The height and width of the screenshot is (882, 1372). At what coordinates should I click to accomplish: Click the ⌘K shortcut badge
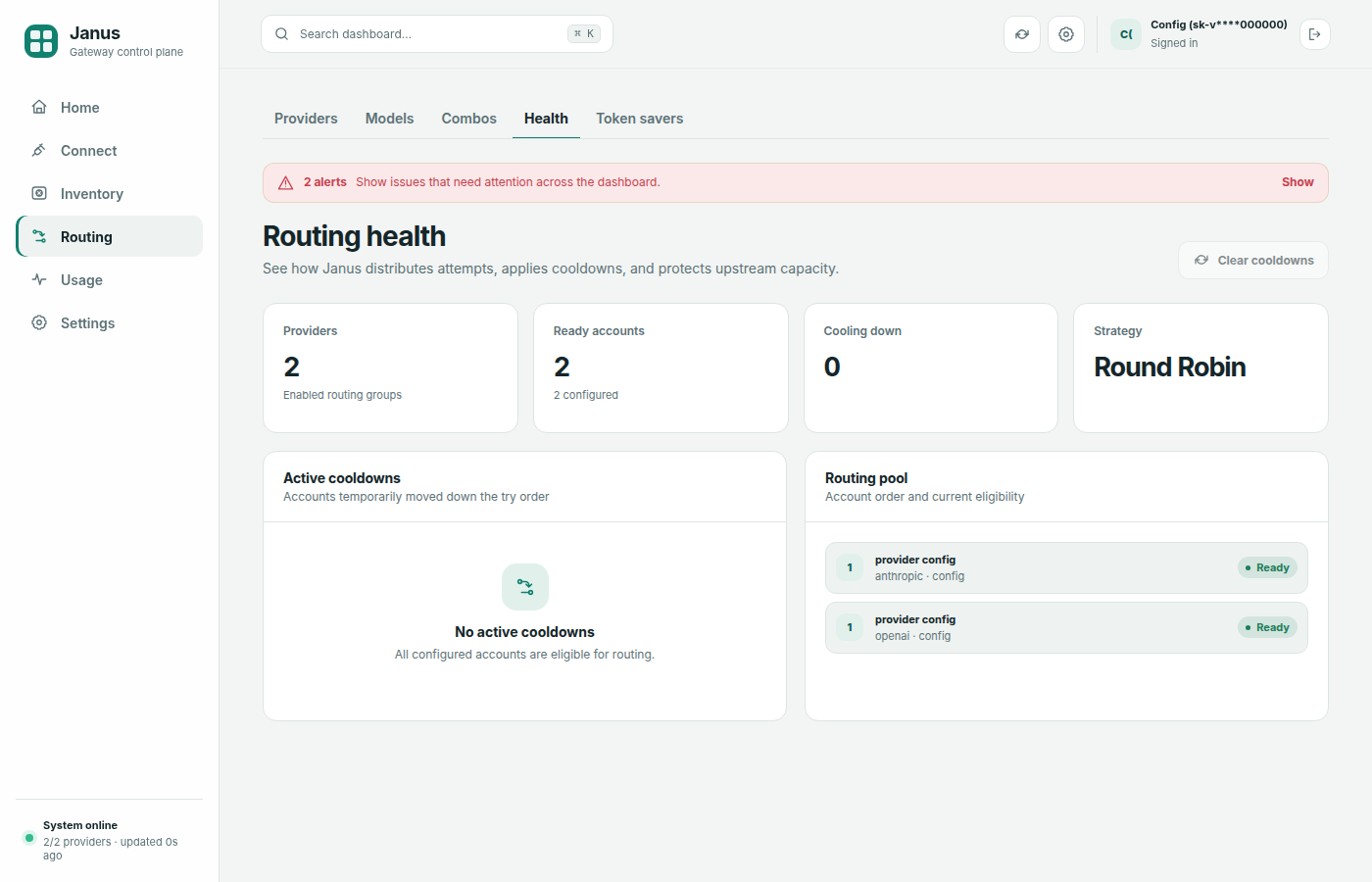point(584,33)
